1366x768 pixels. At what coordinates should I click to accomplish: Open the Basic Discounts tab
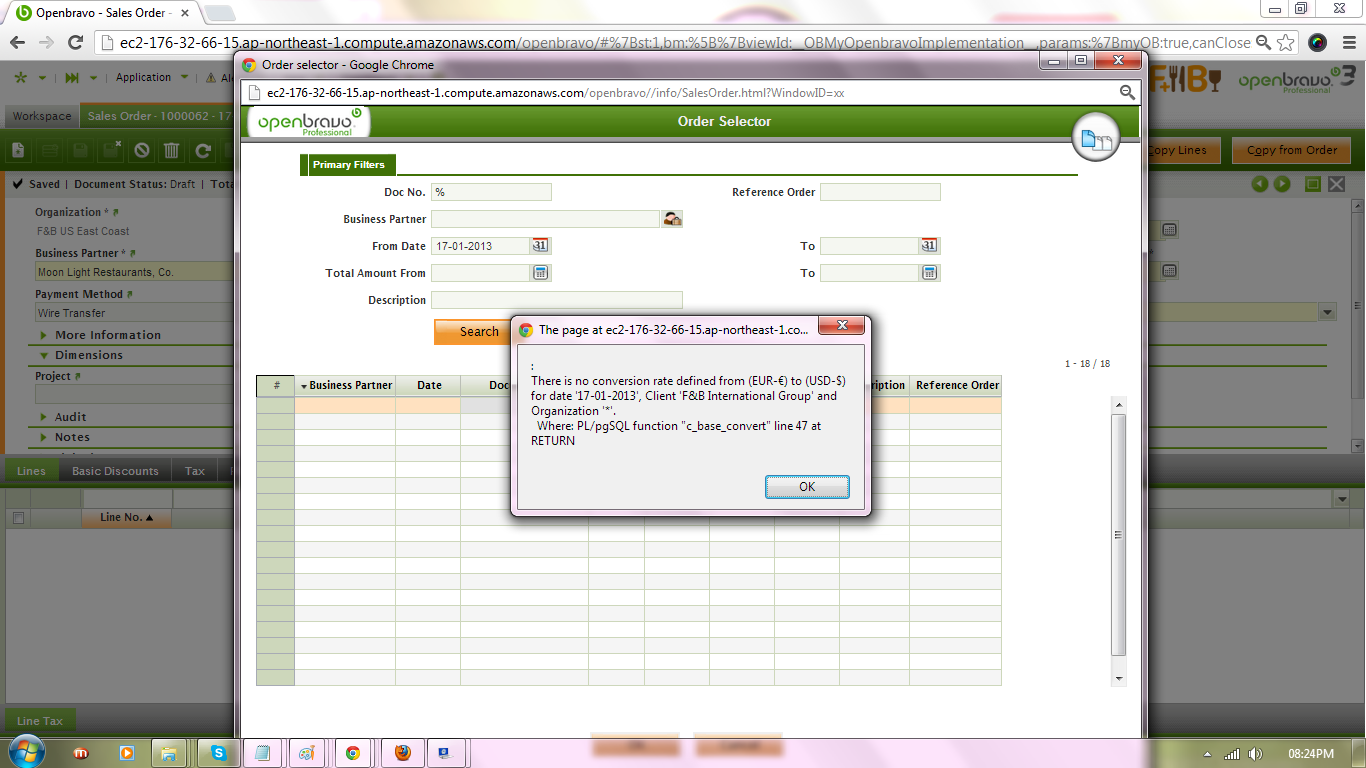coord(115,471)
